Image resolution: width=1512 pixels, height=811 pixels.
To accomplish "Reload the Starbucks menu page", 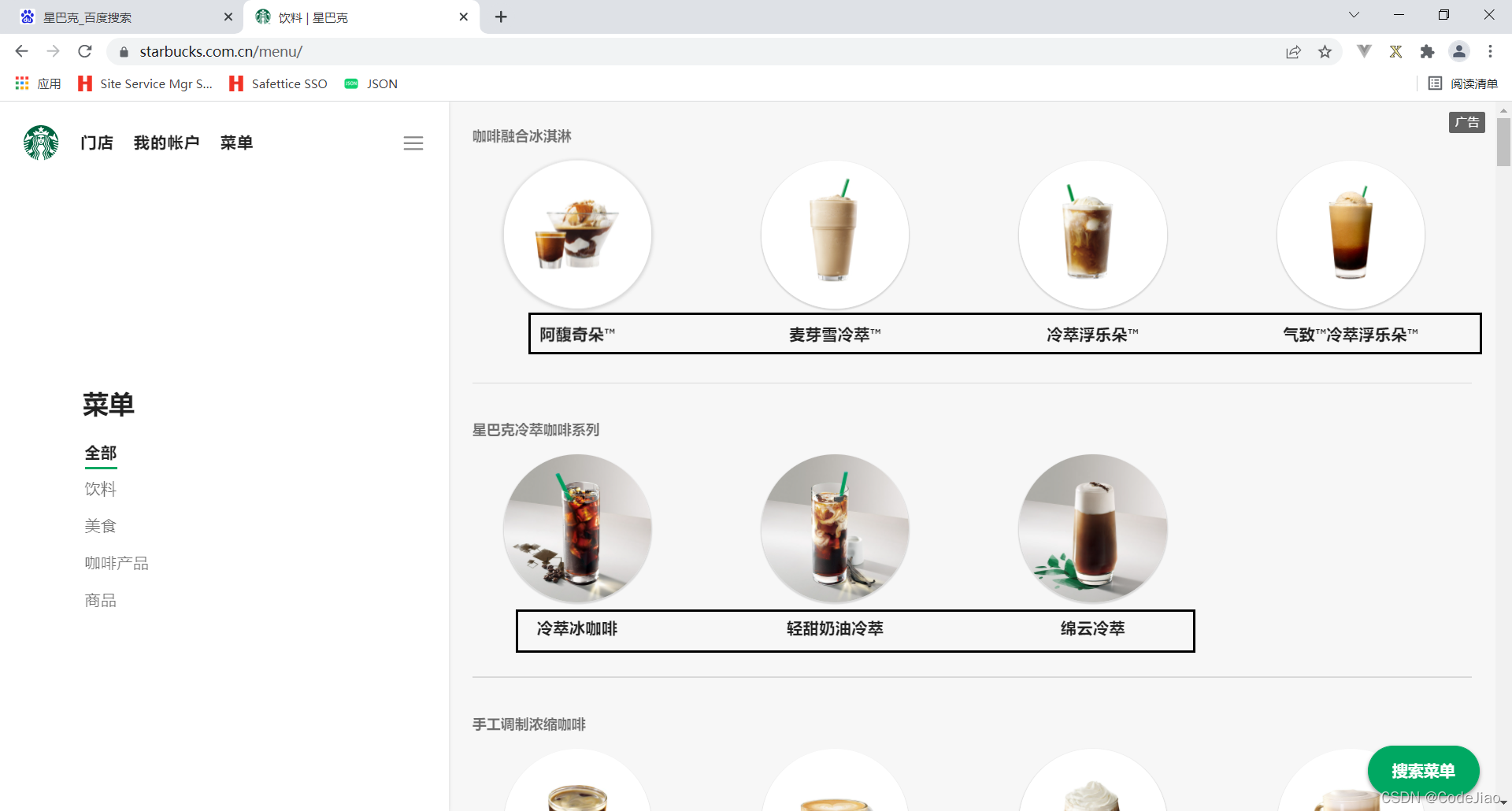I will (85, 51).
